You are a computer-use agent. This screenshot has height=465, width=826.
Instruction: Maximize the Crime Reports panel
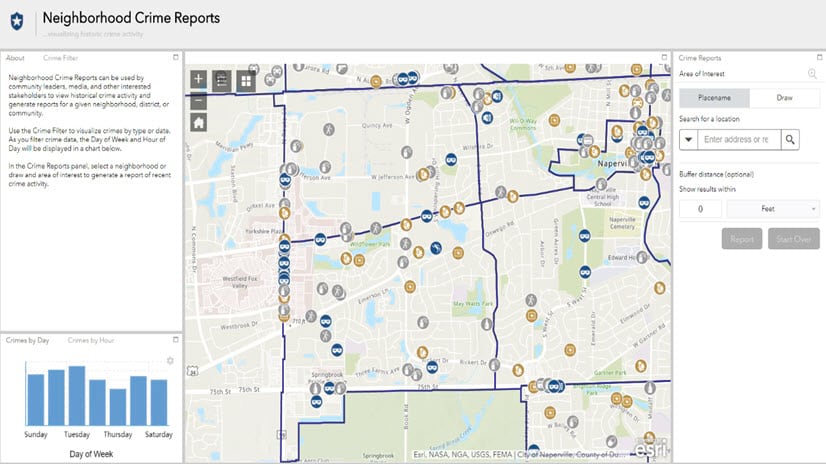click(819, 57)
